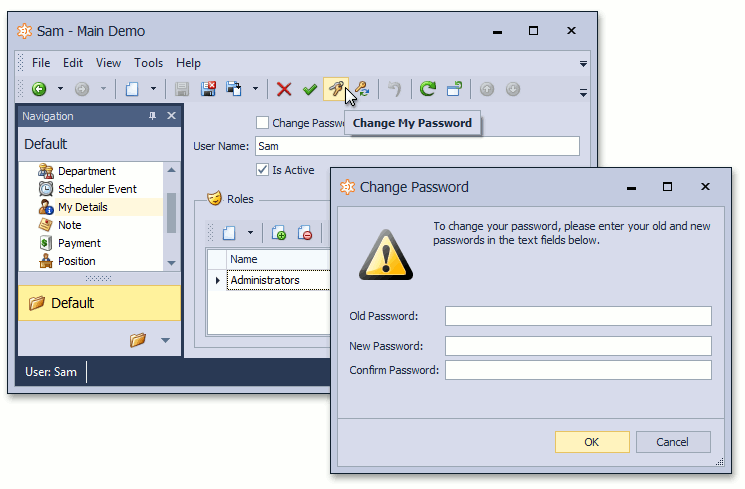Image resolution: width=745 pixels, height=489 pixels.
Task: Click the New document icon in main toolbar
Action: tap(132, 89)
